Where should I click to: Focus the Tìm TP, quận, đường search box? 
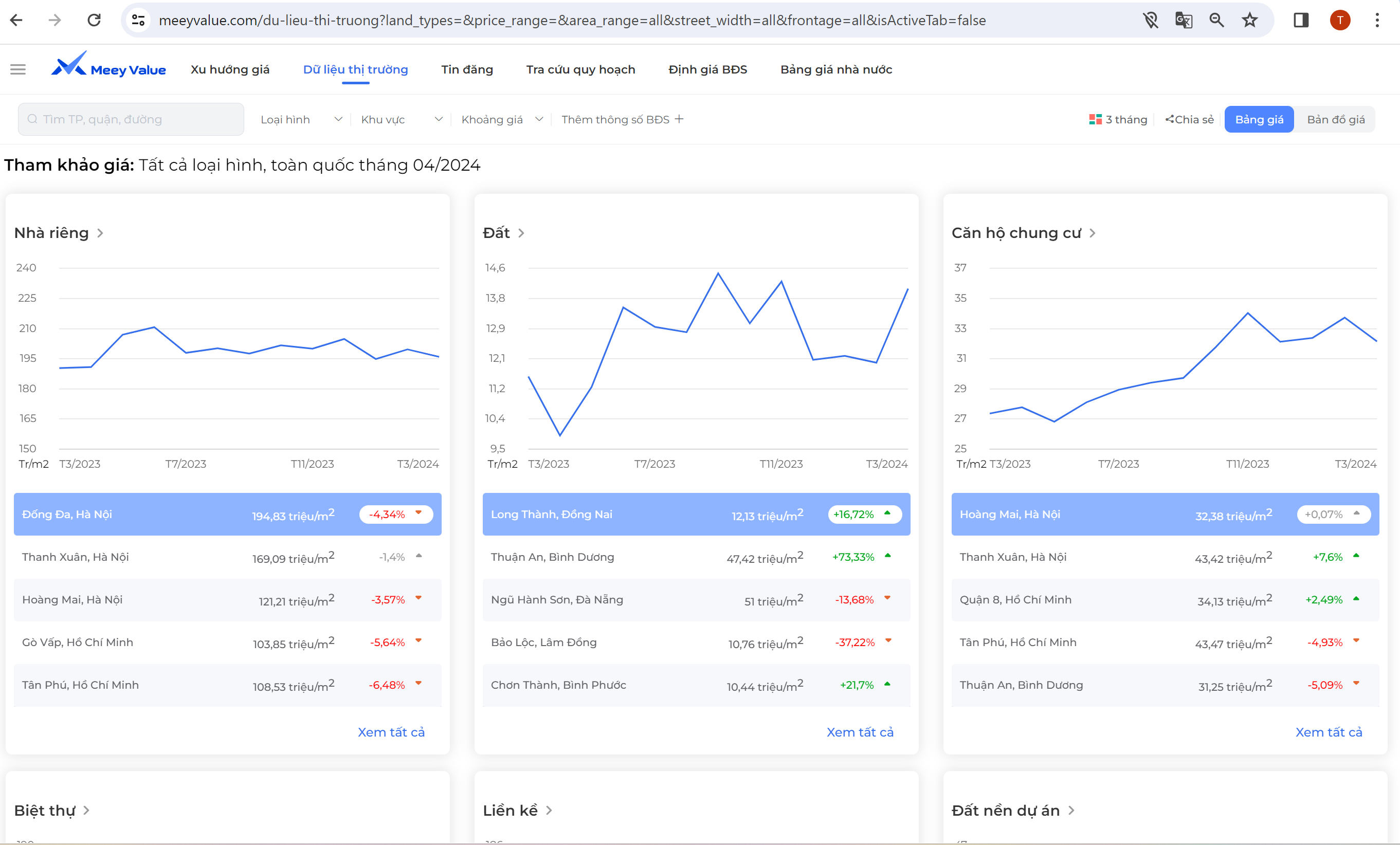tap(131, 119)
